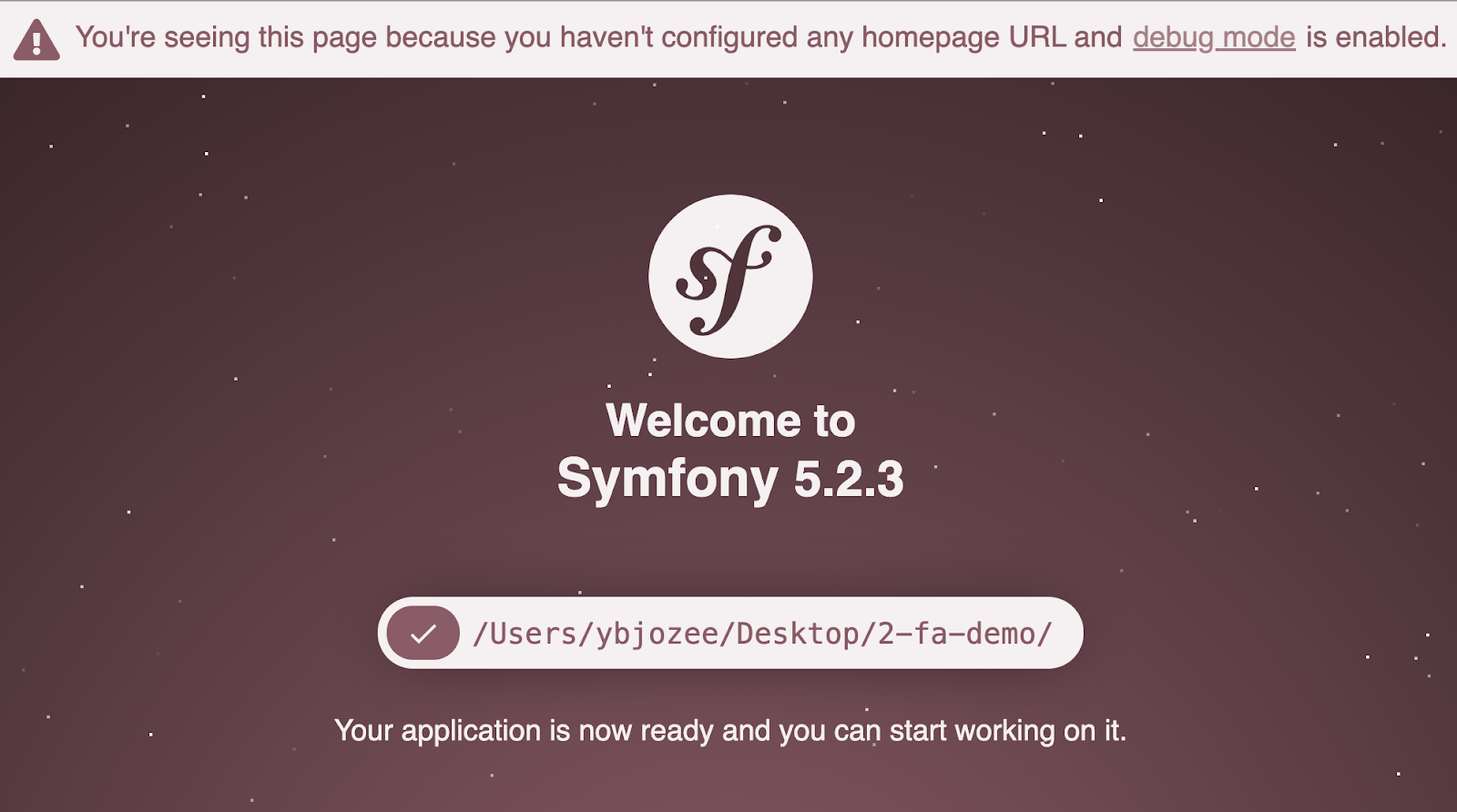
Task: Click "You're seeing this page" banner text
Action: click(x=226, y=37)
